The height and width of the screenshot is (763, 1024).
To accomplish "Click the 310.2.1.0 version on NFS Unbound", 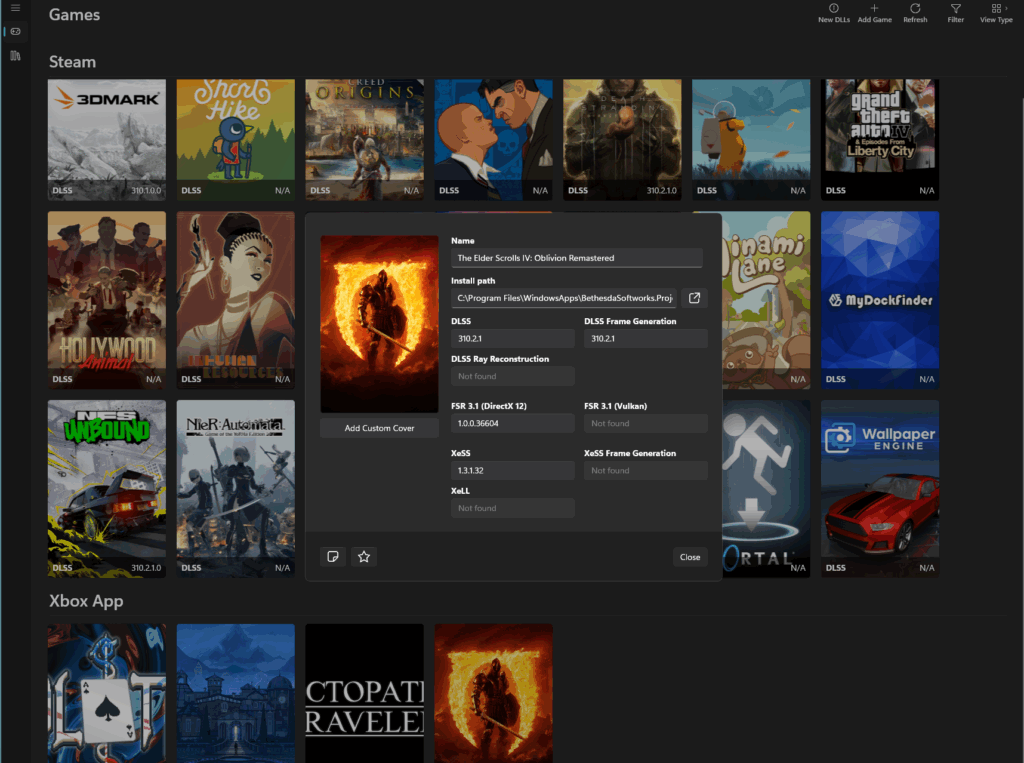I will (146, 568).
